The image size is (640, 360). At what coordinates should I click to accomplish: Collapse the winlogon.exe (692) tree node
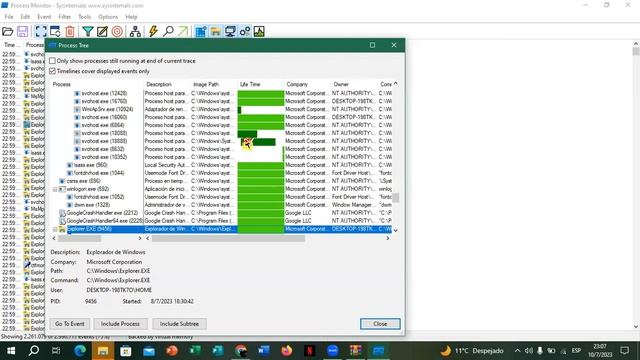55,189
